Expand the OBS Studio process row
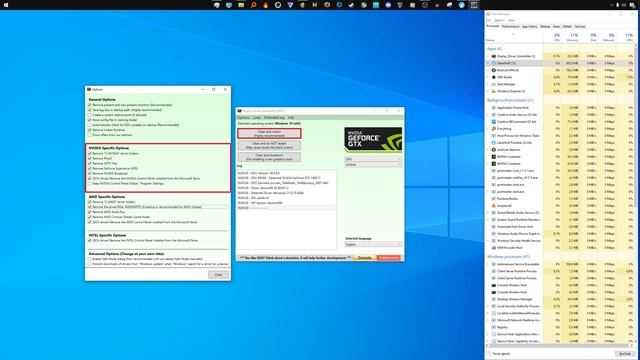 [x=488, y=77]
